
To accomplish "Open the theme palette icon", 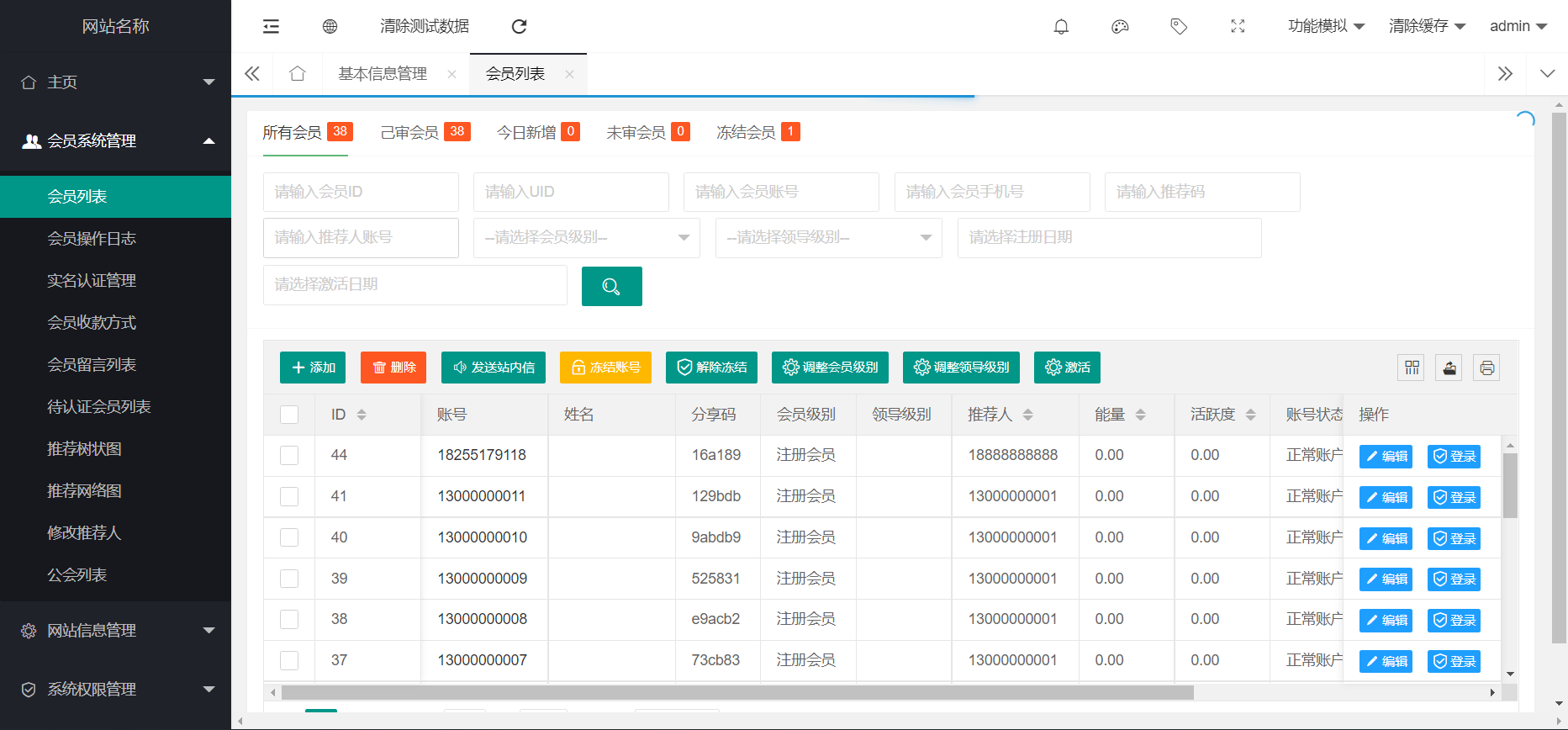I will tap(1120, 26).
